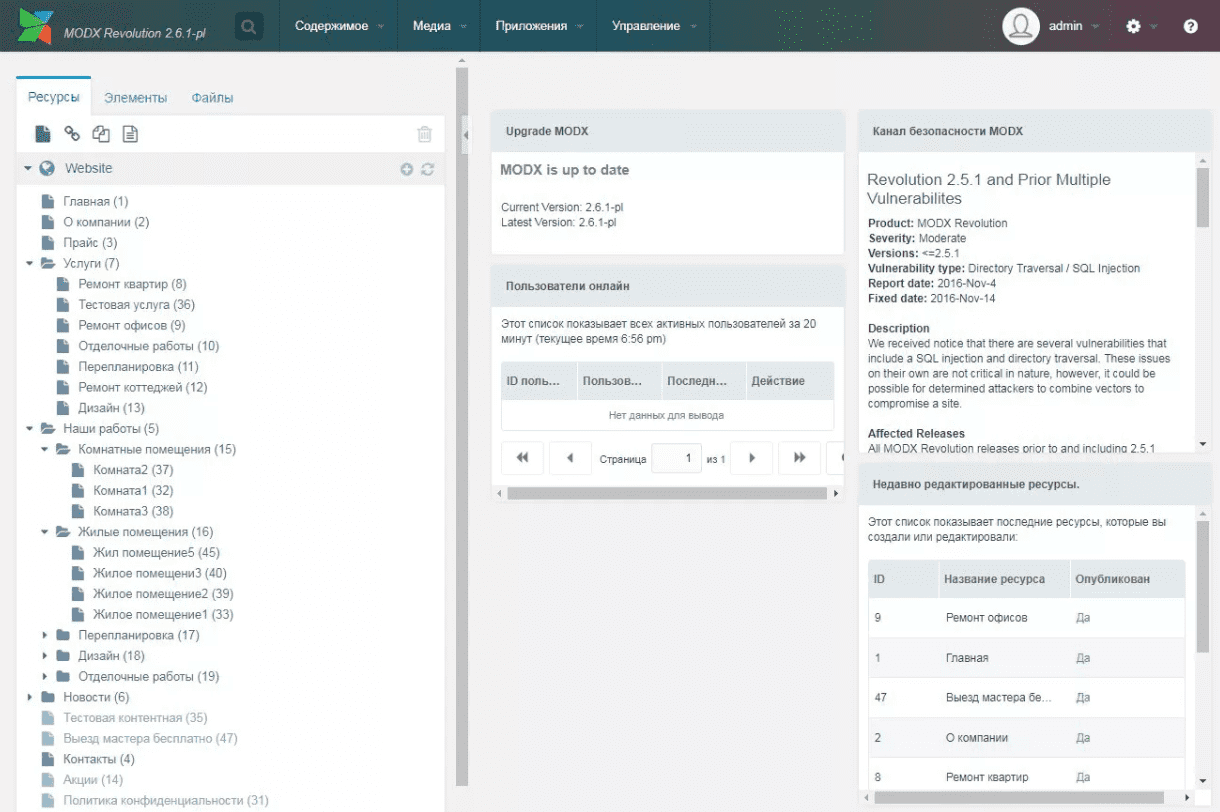Switch to the Элементы tab
The width and height of the screenshot is (1220, 812).
point(136,97)
